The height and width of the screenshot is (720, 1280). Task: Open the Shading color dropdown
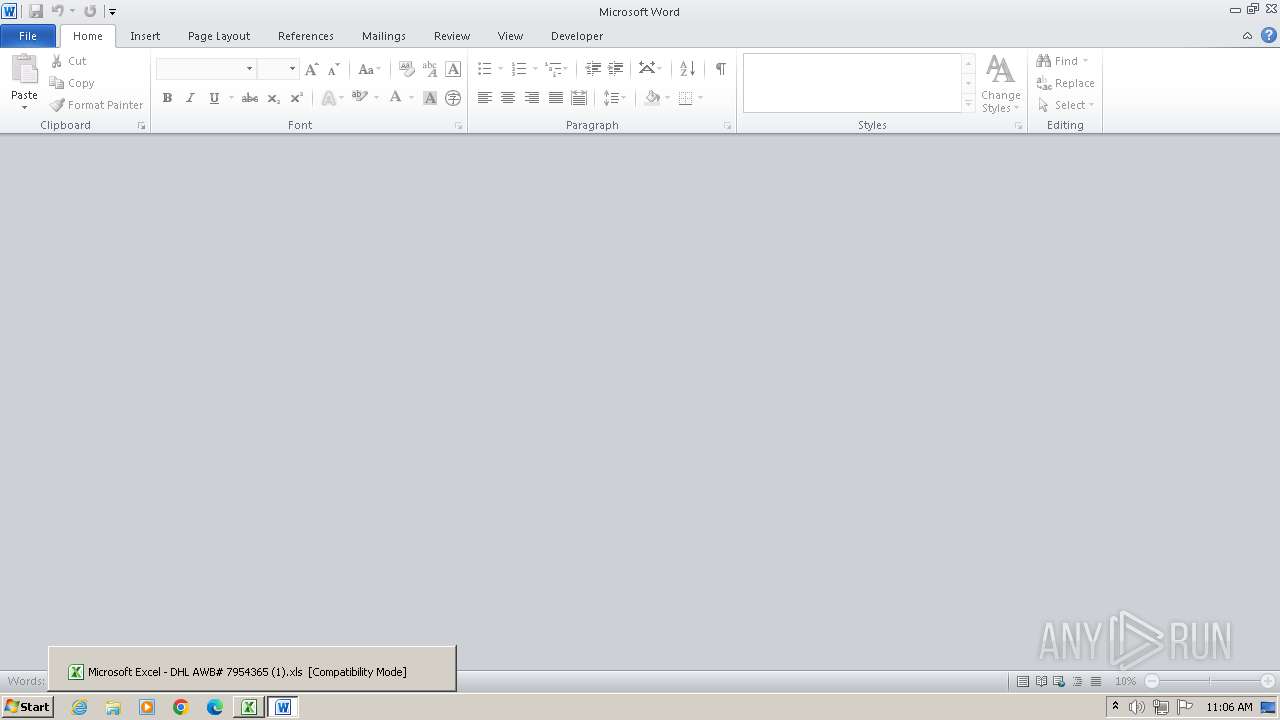click(x=667, y=98)
